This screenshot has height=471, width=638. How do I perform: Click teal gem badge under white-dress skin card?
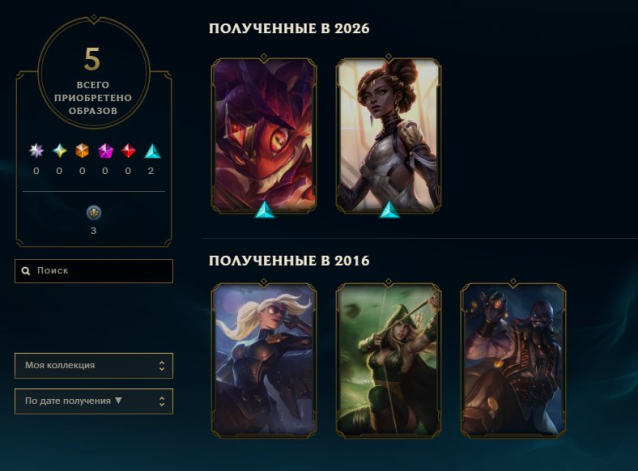(389, 209)
